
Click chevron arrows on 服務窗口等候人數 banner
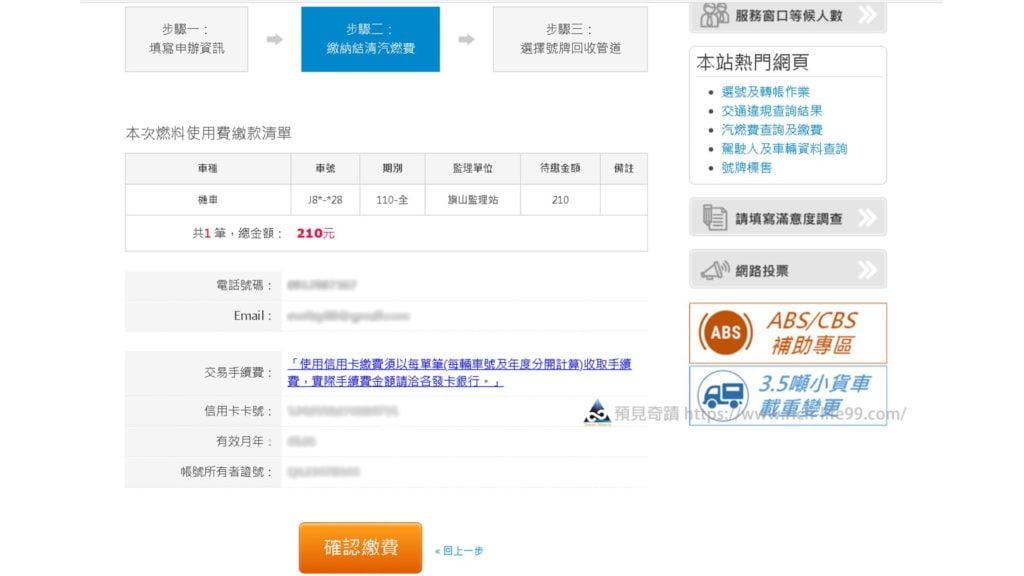867,14
